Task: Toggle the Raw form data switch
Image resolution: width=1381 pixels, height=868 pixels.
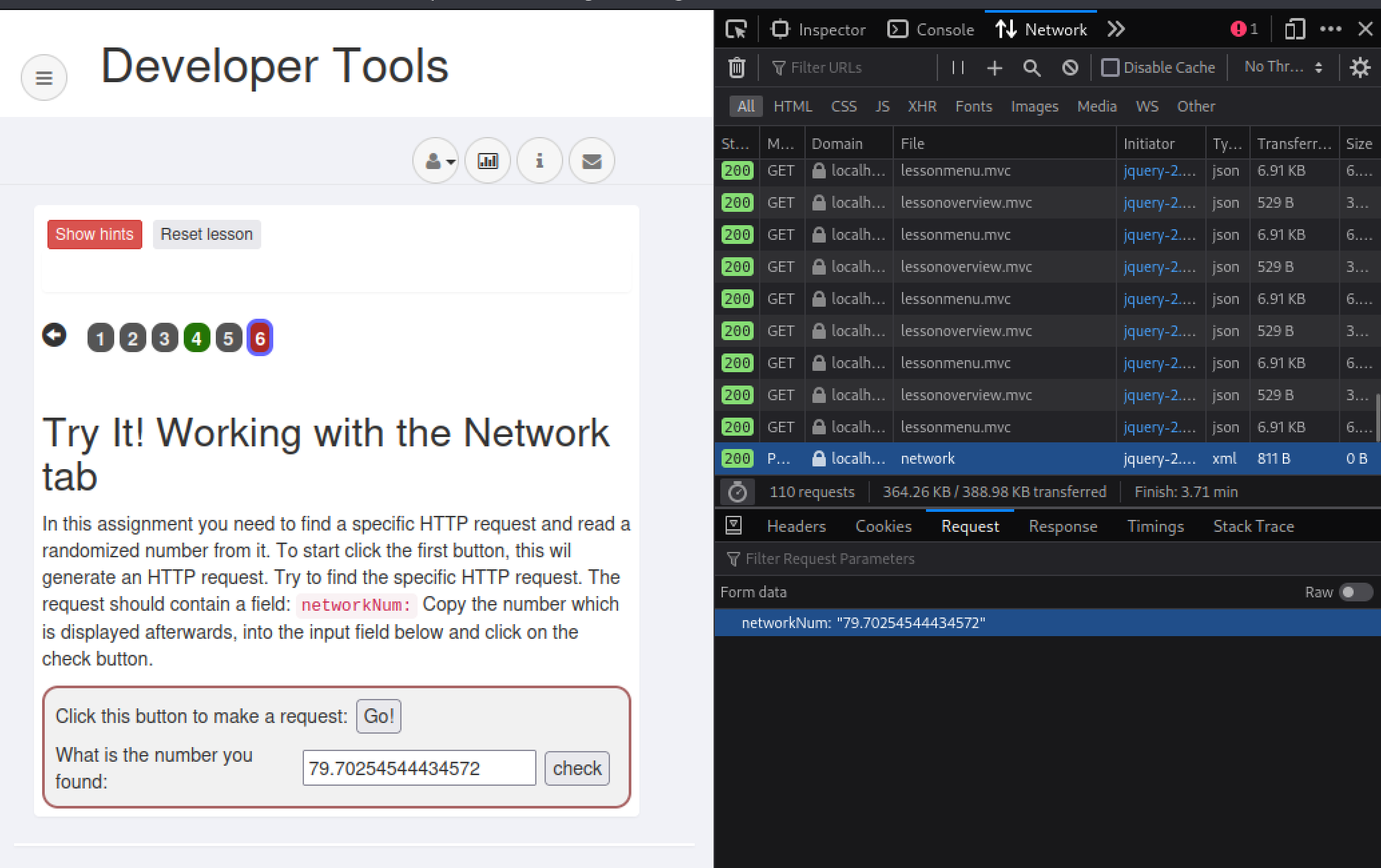Action: 1356,592
